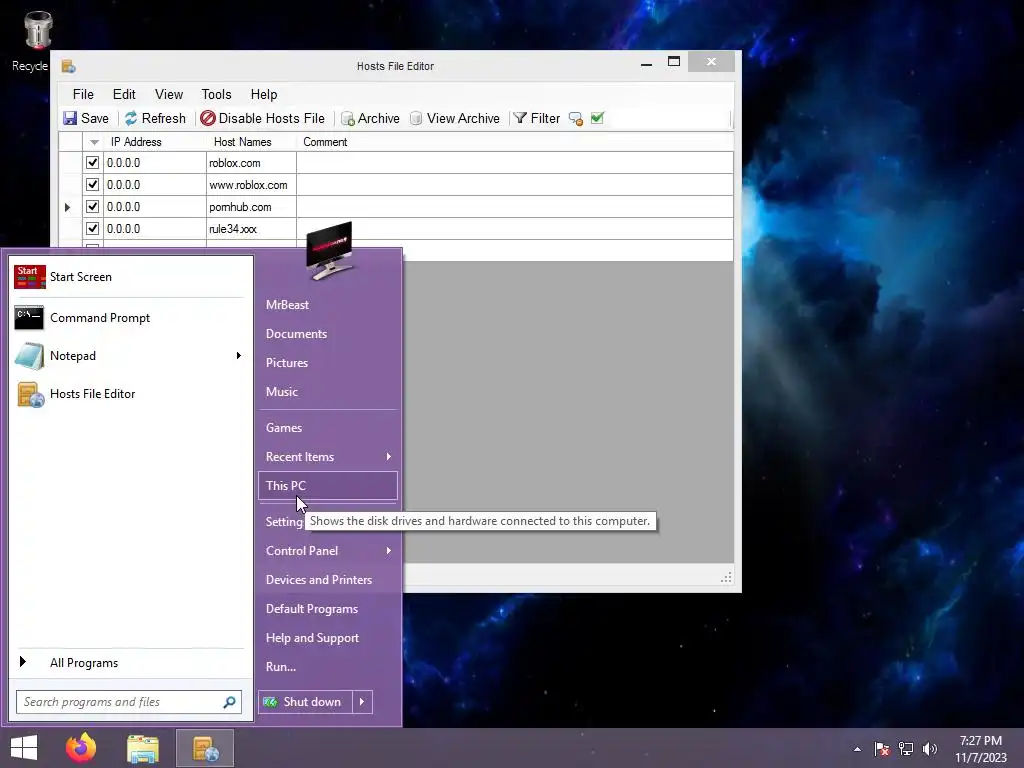
Task: Click the sort arrow in the checkbox column header
Action: (x=94, y=142)
